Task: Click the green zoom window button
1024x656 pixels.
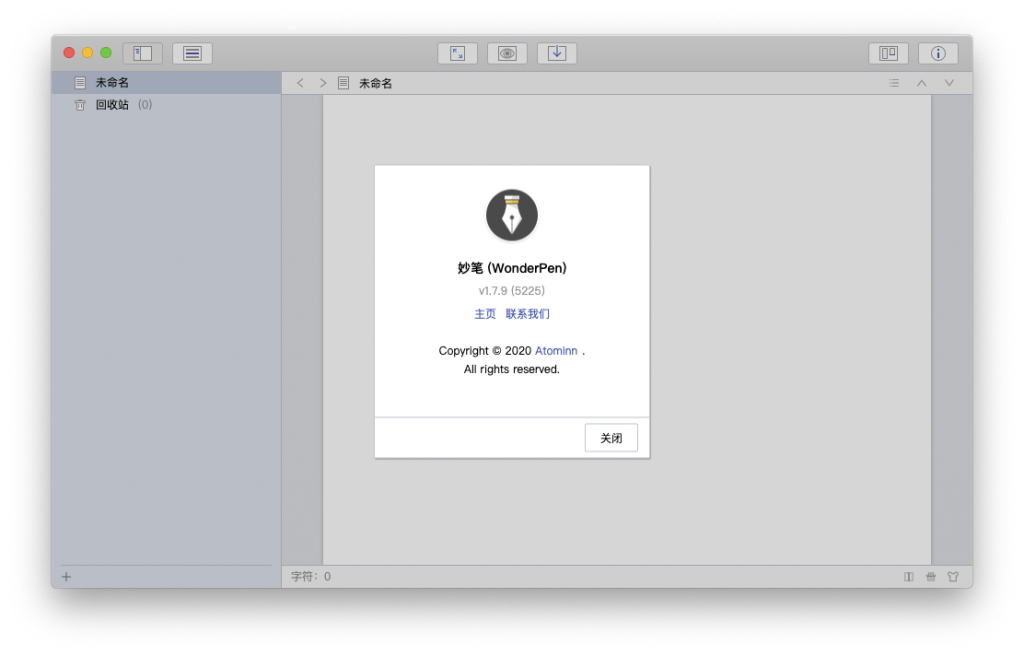Action: [106, 53]
